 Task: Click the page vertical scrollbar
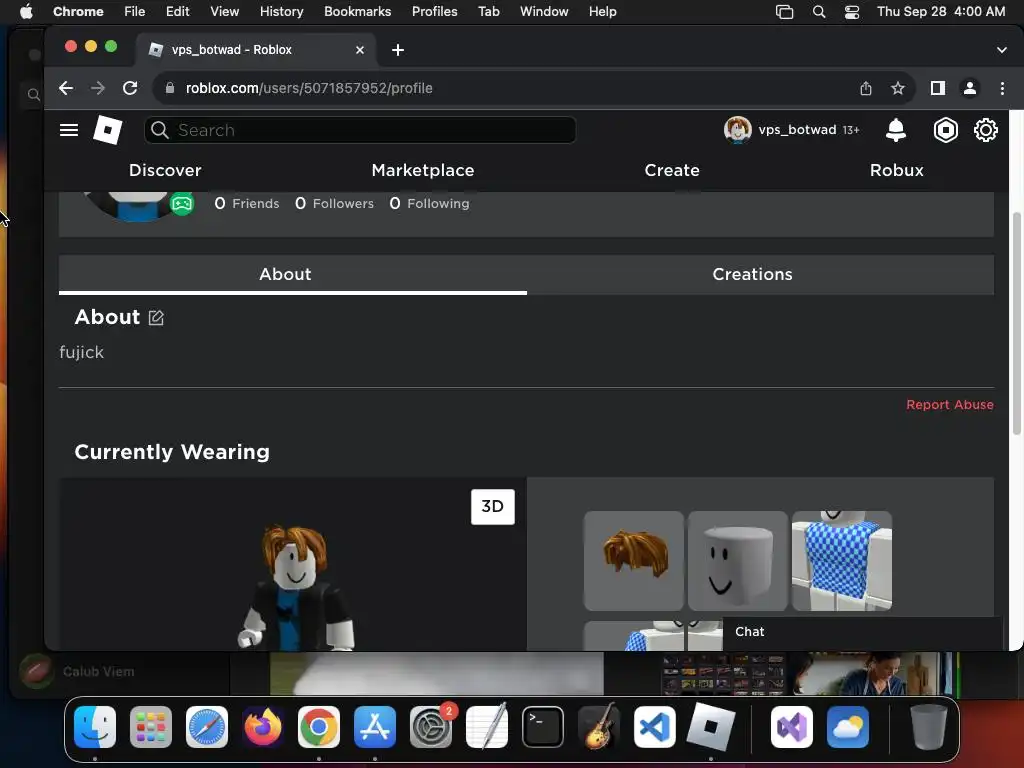[x=1016, y=323]
